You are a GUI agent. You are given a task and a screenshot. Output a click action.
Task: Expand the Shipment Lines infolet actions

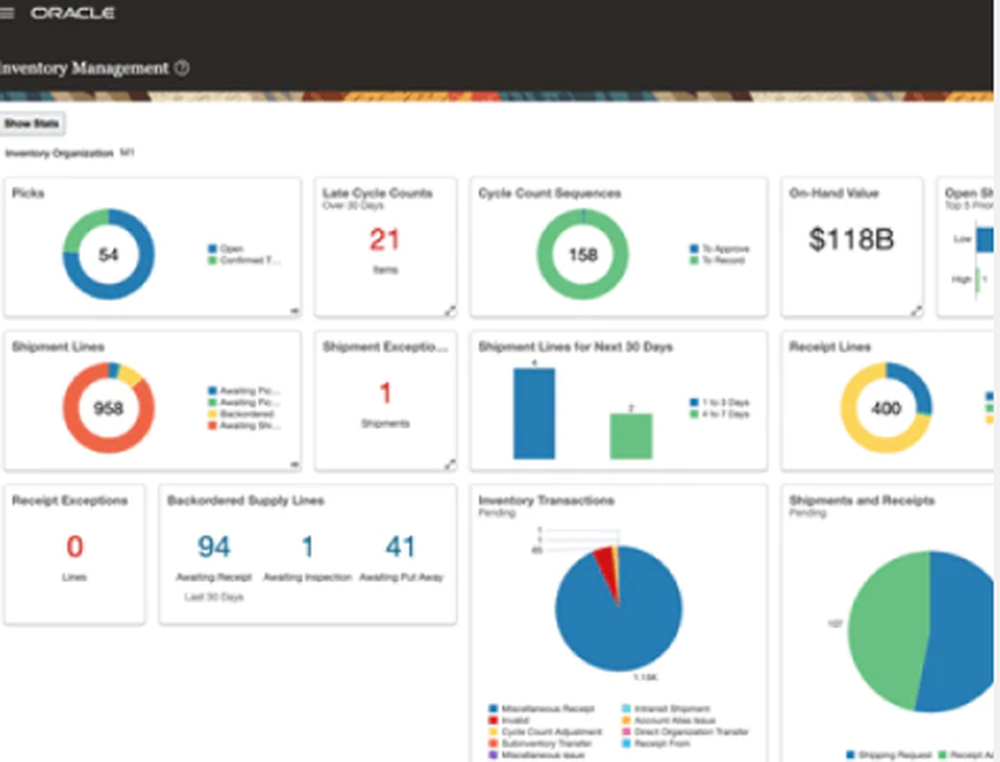294,465
